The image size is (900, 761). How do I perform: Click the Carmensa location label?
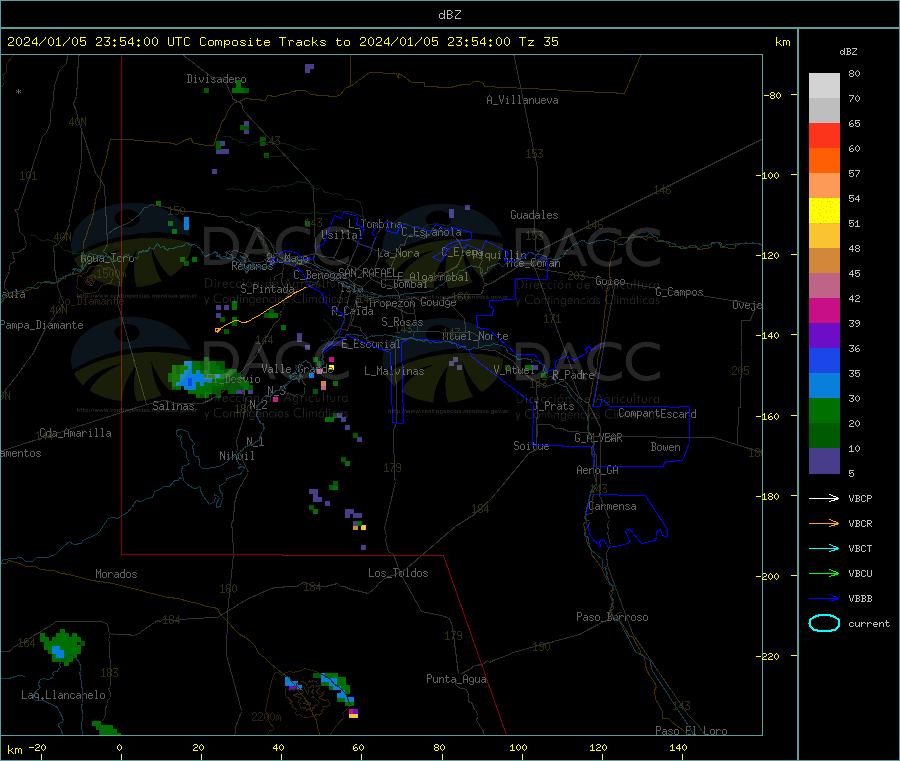(612, 506)
